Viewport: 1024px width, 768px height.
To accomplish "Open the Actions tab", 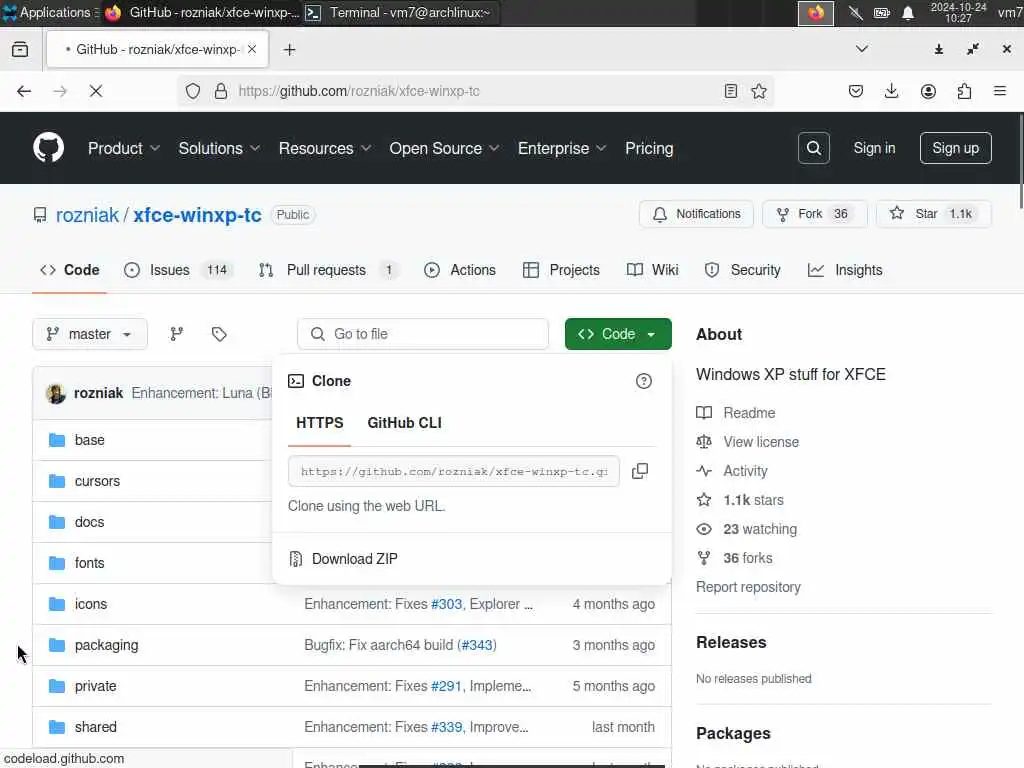I will tap(460, 270).
